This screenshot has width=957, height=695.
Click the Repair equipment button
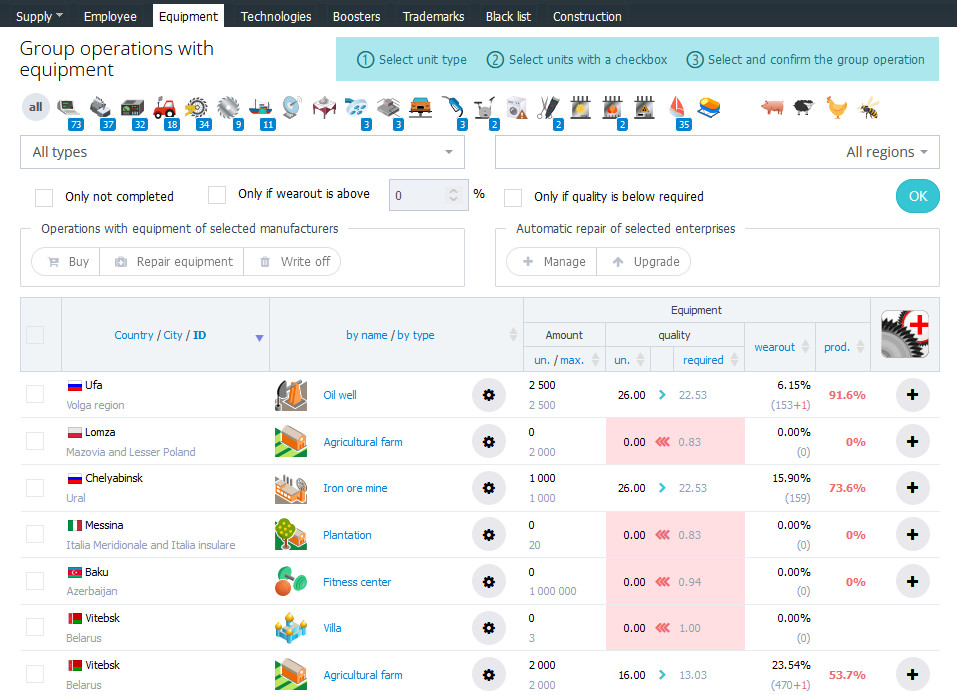[172, 262]
